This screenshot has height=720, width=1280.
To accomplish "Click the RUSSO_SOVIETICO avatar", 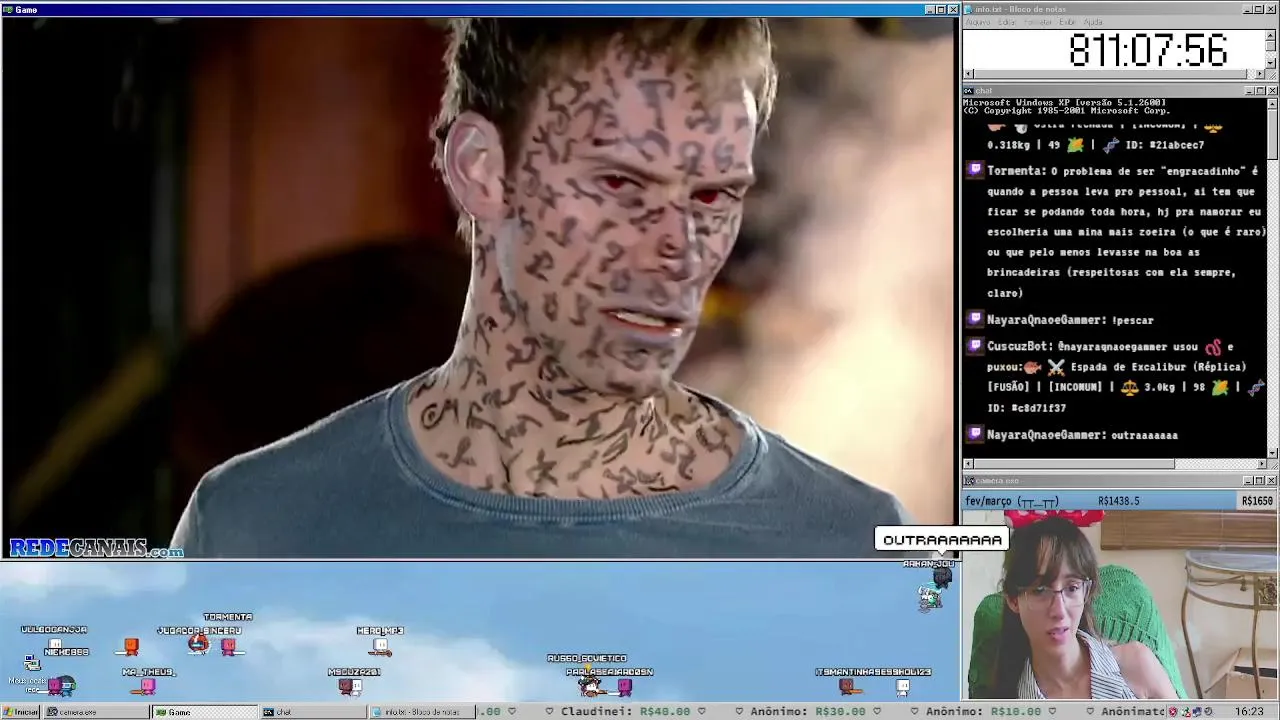I will 591,686.
